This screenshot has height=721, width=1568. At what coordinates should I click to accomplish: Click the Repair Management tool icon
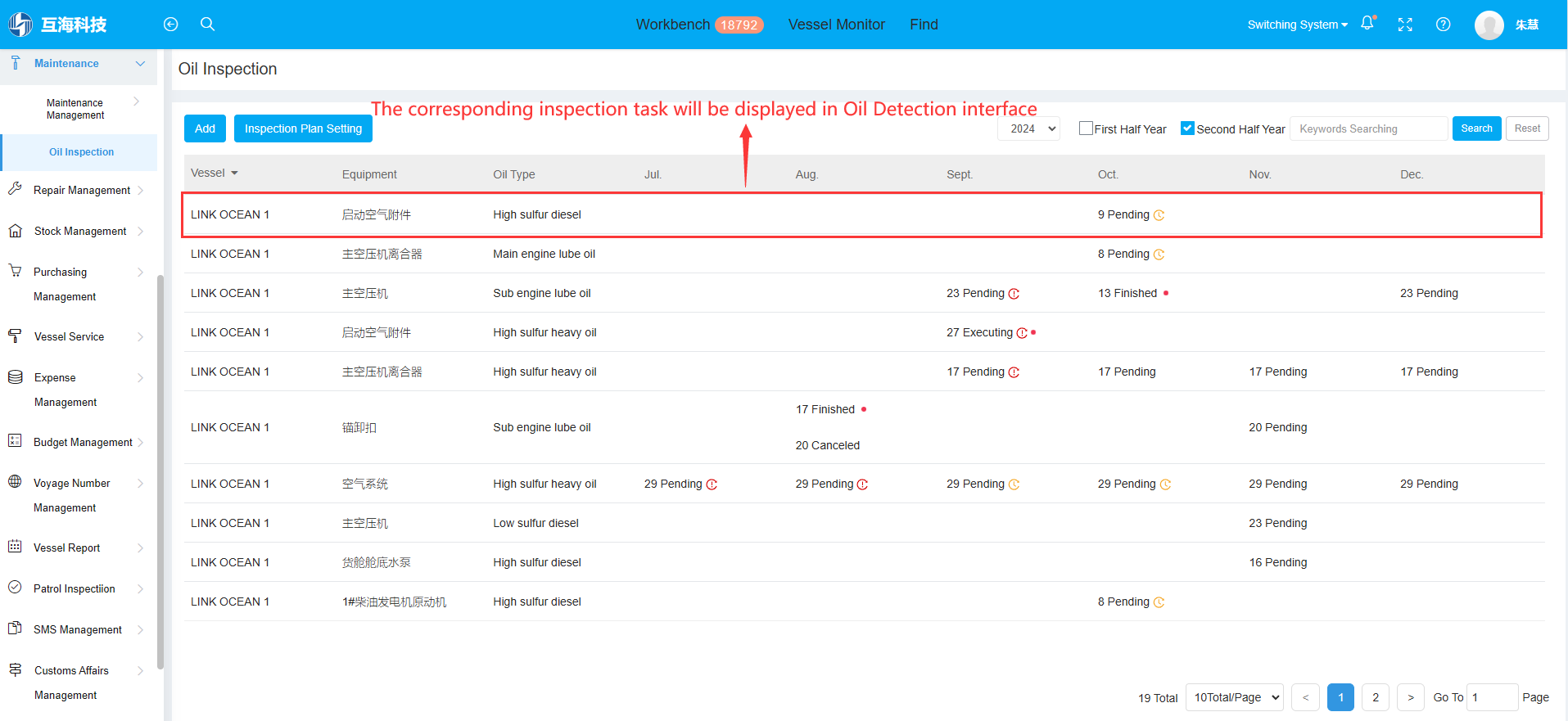click(15, 189)
